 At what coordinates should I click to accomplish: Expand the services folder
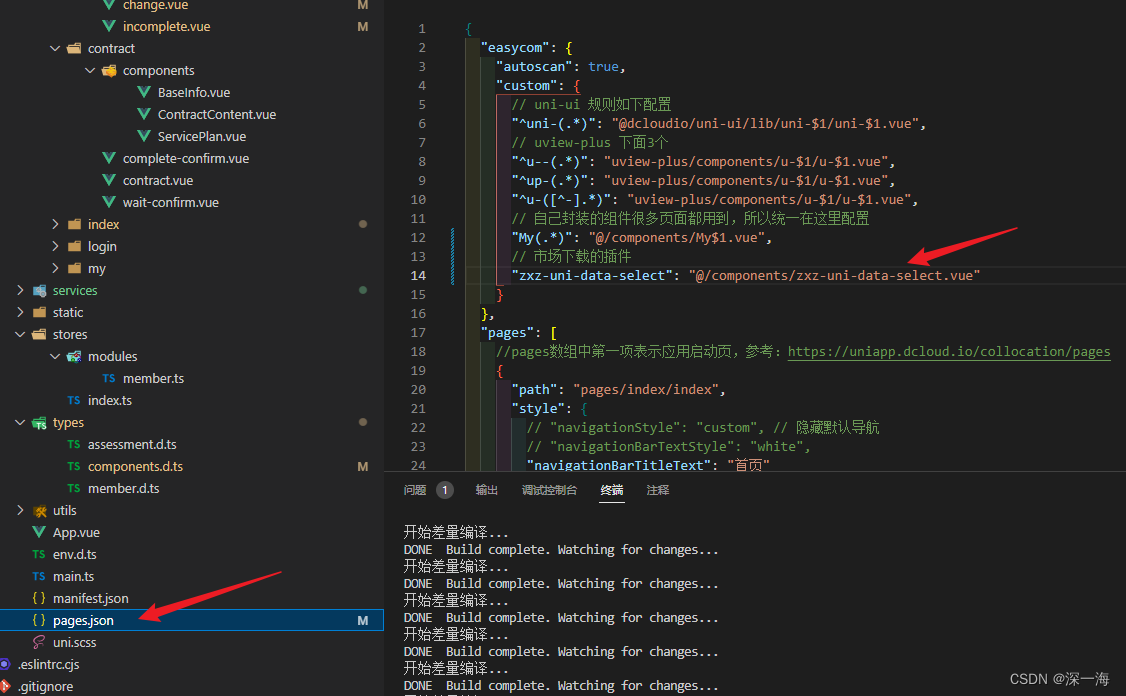coord(18,290)
